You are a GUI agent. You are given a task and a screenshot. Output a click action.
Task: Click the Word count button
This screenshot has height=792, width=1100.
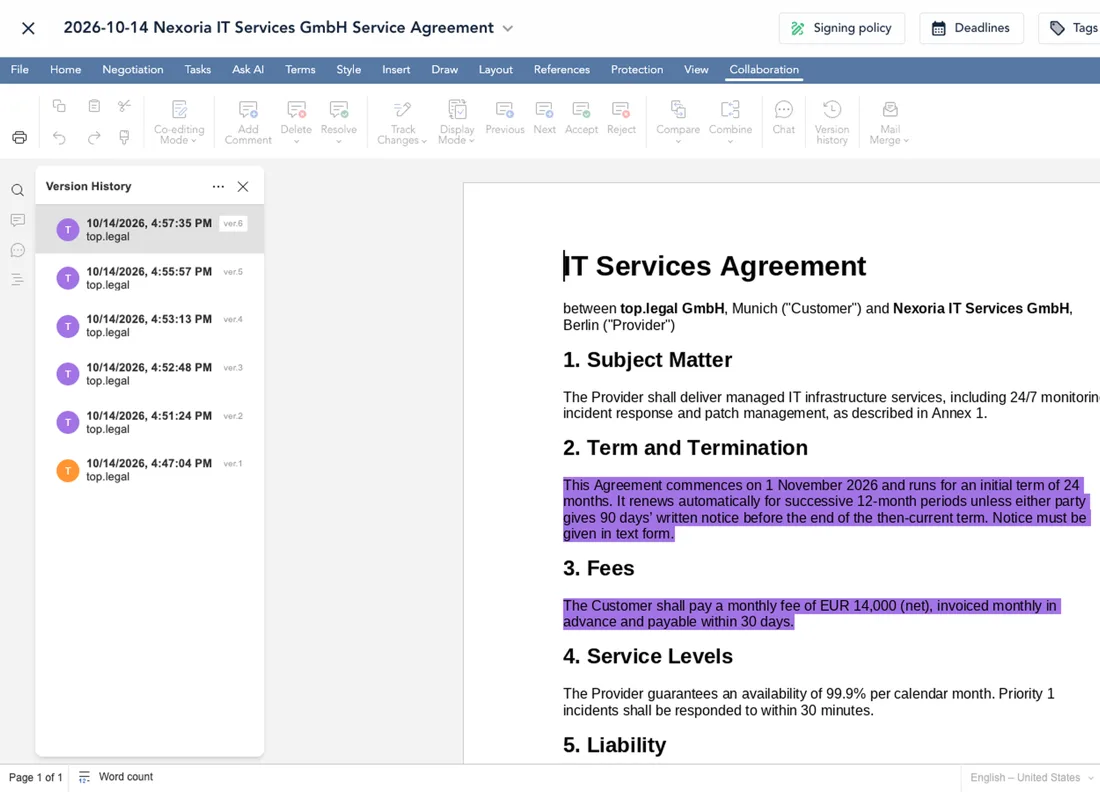pos(116,777)
